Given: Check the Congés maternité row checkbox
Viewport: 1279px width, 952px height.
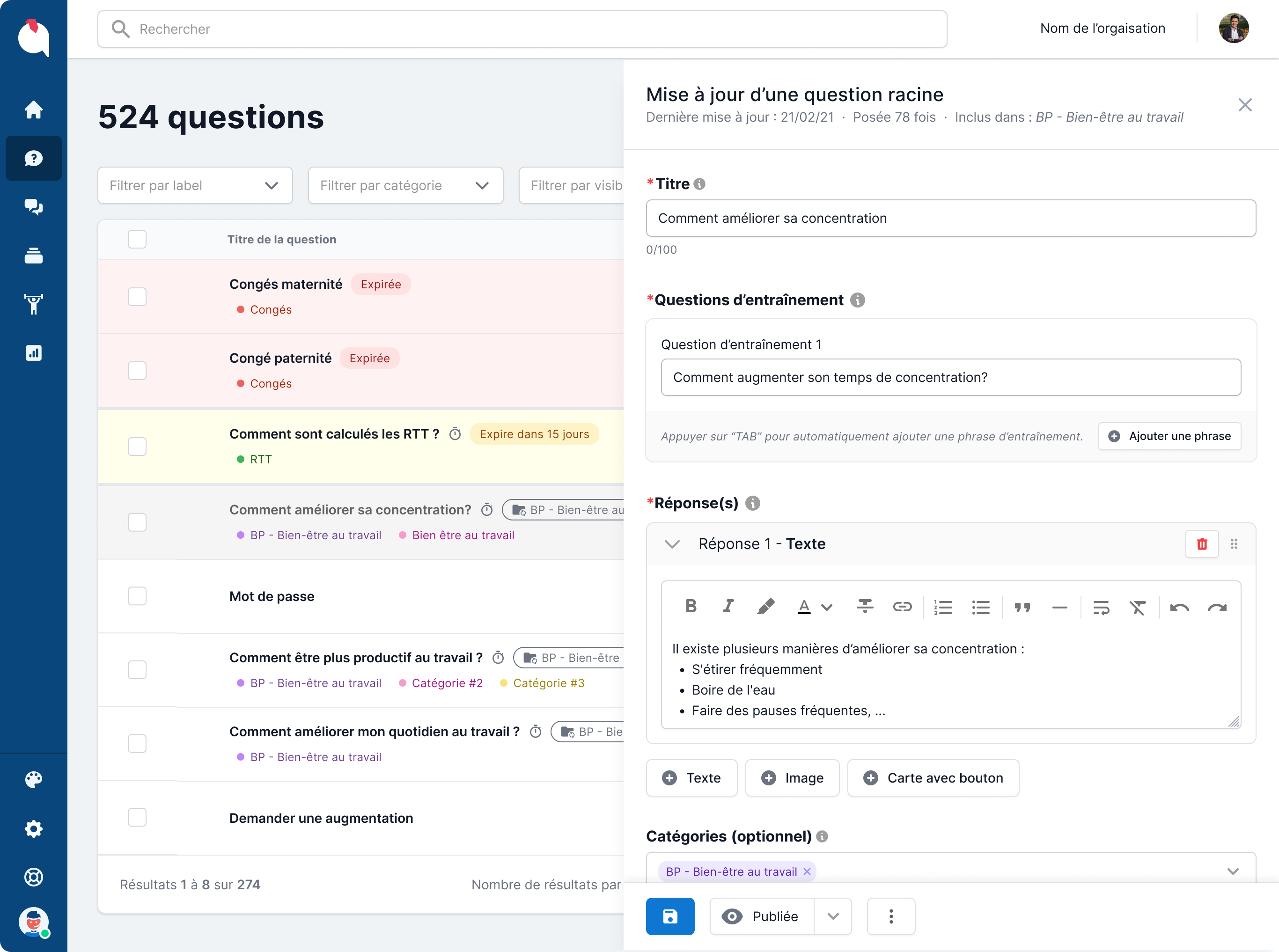Looking at the screenshot, I should pyautogui.click(x=137, y=297).
